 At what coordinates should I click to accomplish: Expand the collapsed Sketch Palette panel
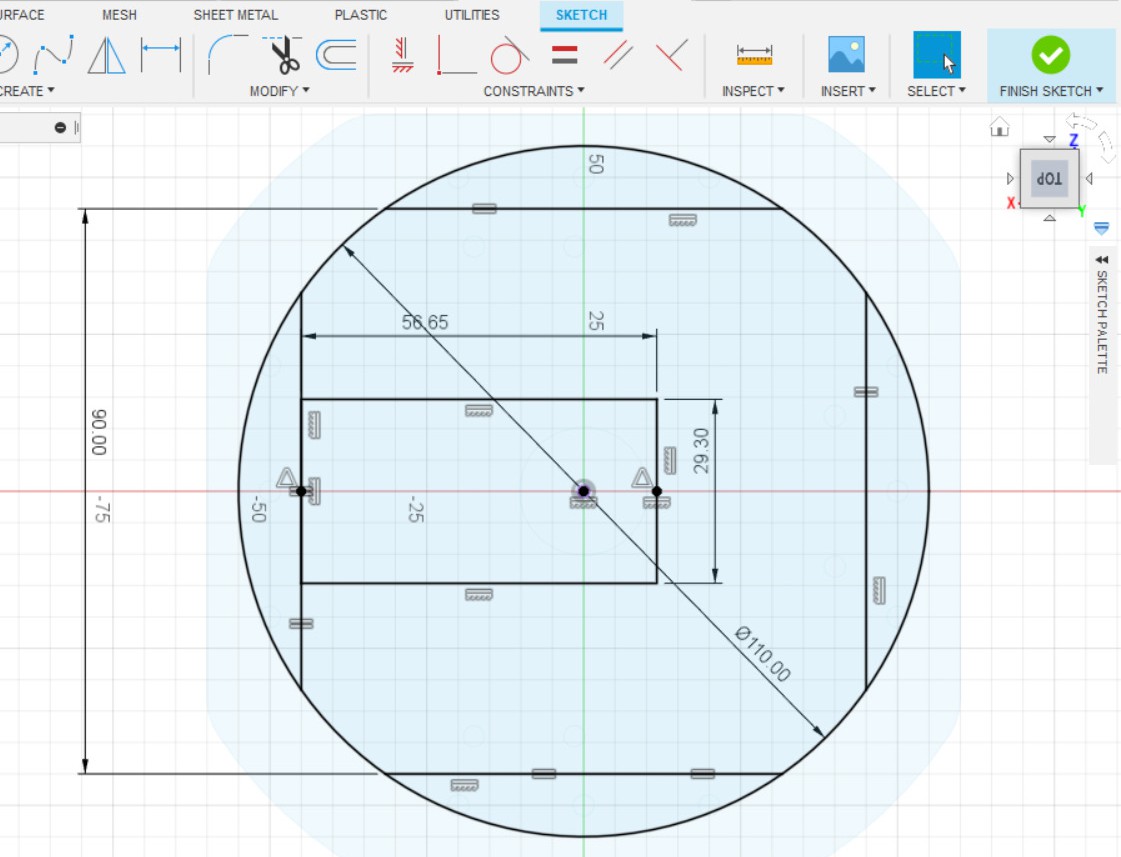[x=1102, y=259]
